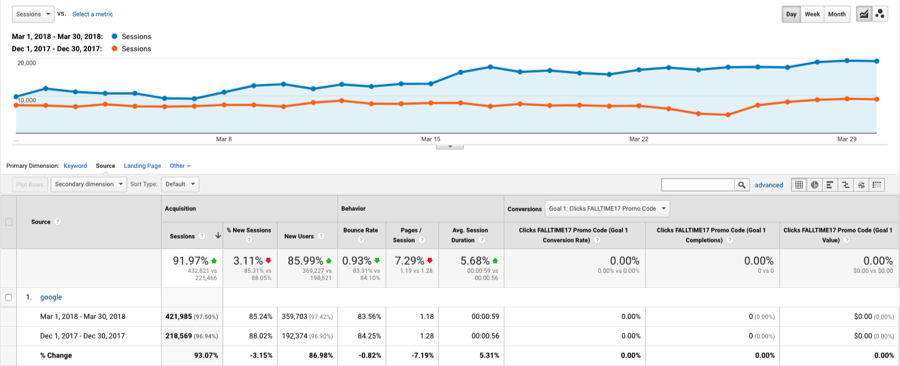Image resolution: width=900 pixels, height=366 pixels.
Task: Click the 86.98% new users change
Action: (x=321, y=356)
